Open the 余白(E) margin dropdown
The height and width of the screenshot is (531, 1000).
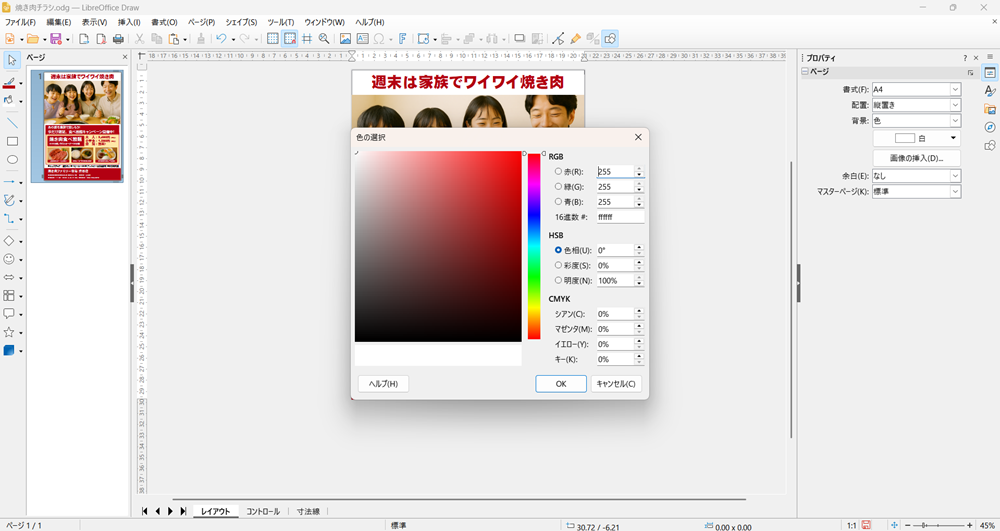(916, 176)
